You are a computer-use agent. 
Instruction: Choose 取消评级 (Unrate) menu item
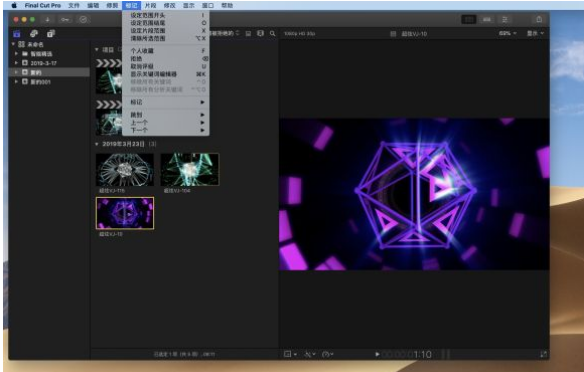(166, 66)
